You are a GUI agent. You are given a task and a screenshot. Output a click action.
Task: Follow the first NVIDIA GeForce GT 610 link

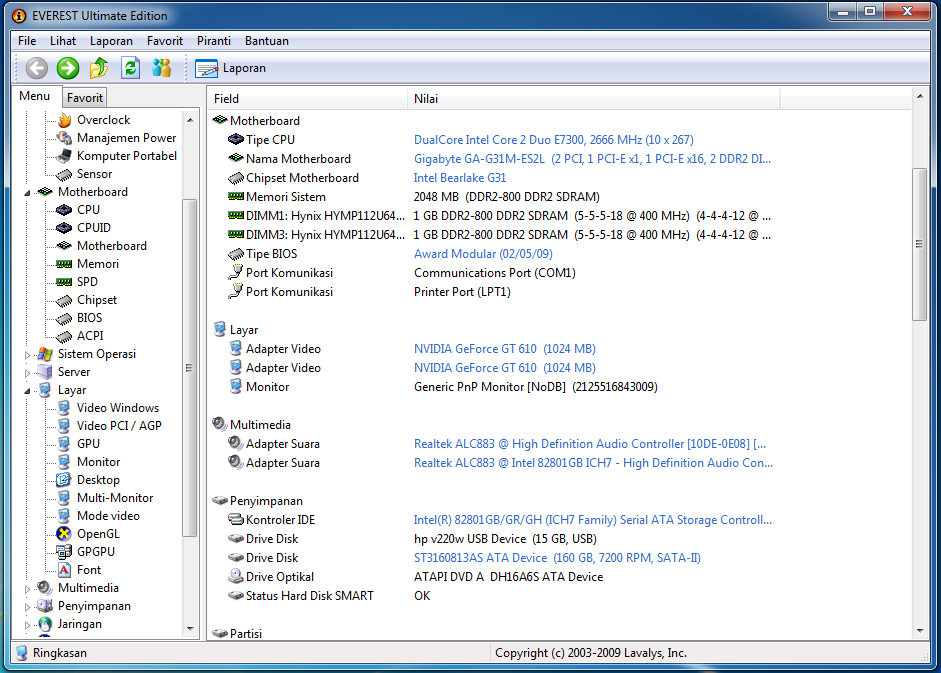click(505, 349)
